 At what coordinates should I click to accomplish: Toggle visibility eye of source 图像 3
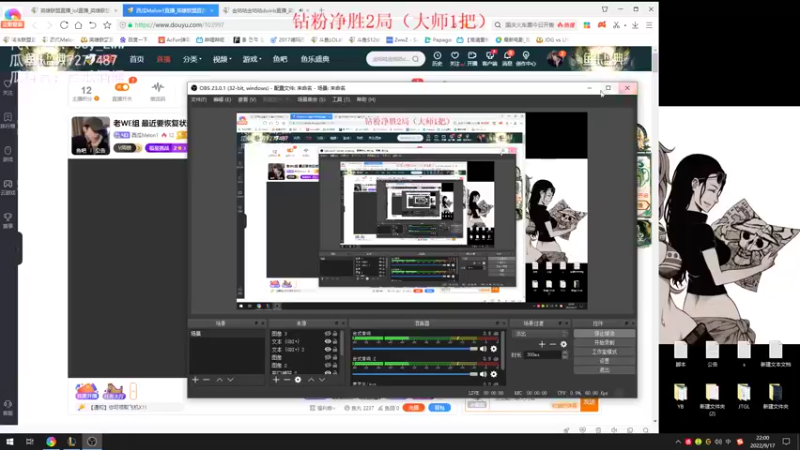[328, 334]
